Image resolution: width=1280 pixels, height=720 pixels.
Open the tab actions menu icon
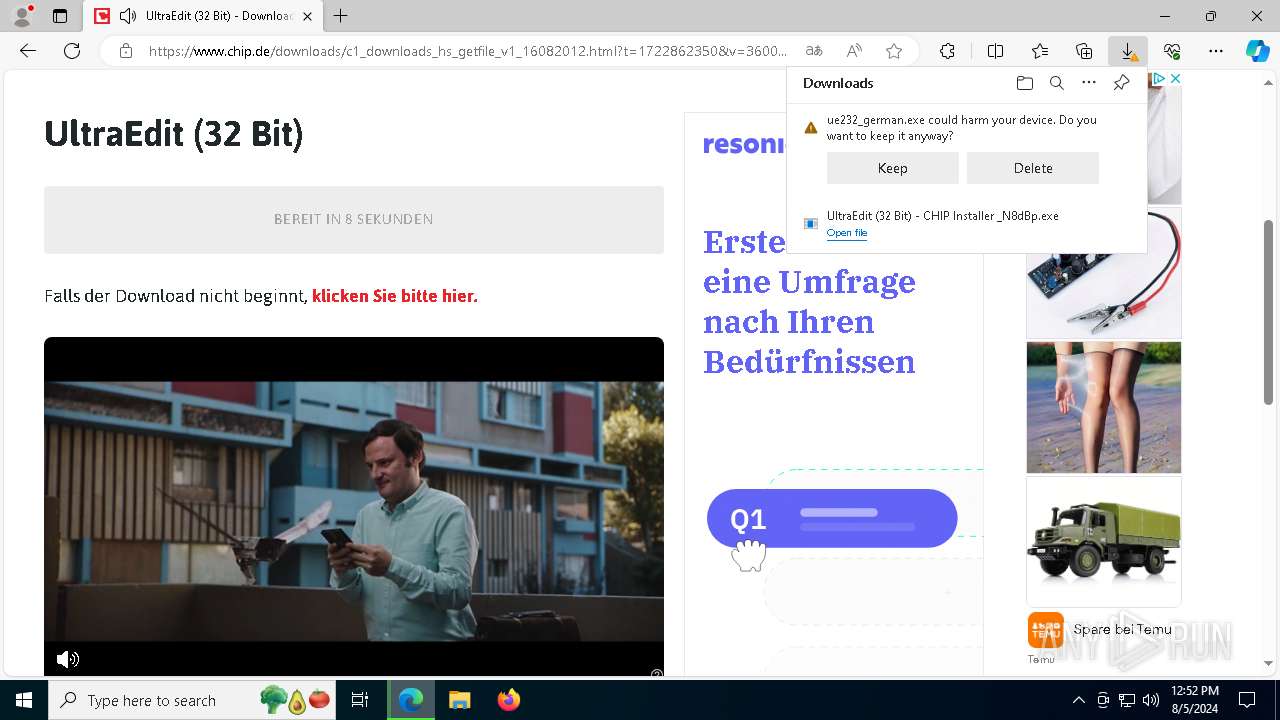click(60, 16)
